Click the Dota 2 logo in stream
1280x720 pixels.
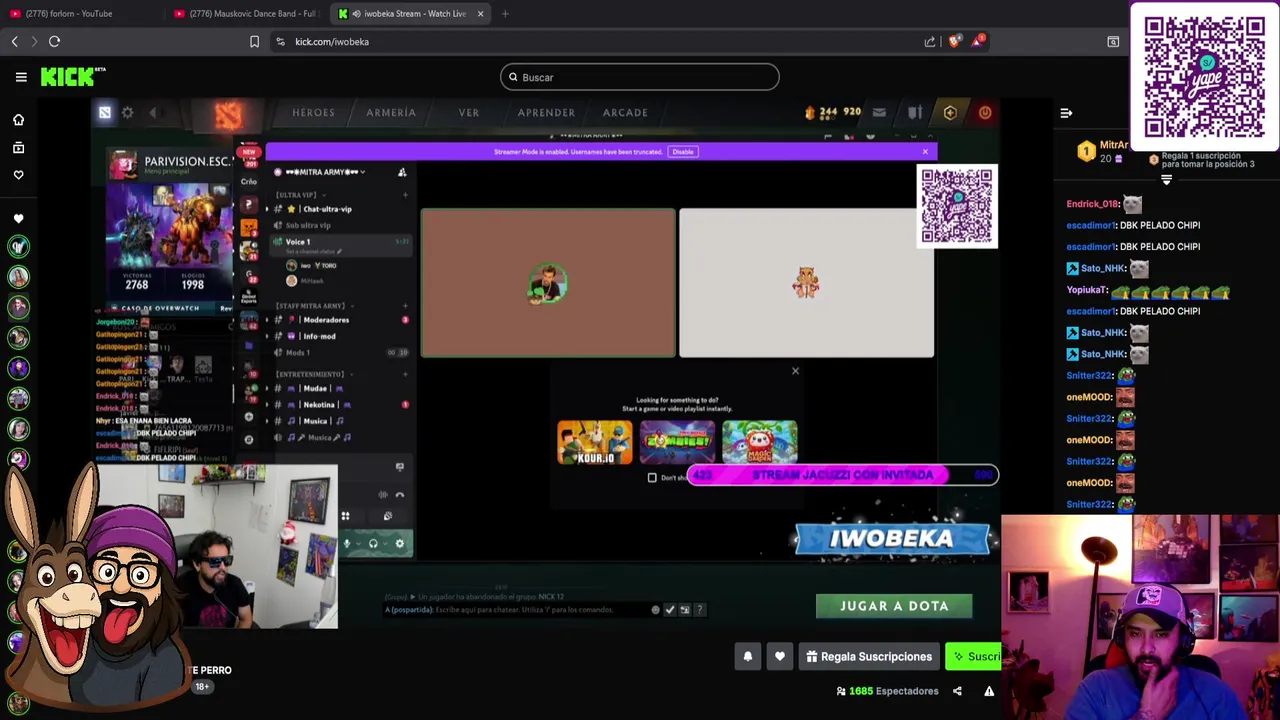(228, 114)
